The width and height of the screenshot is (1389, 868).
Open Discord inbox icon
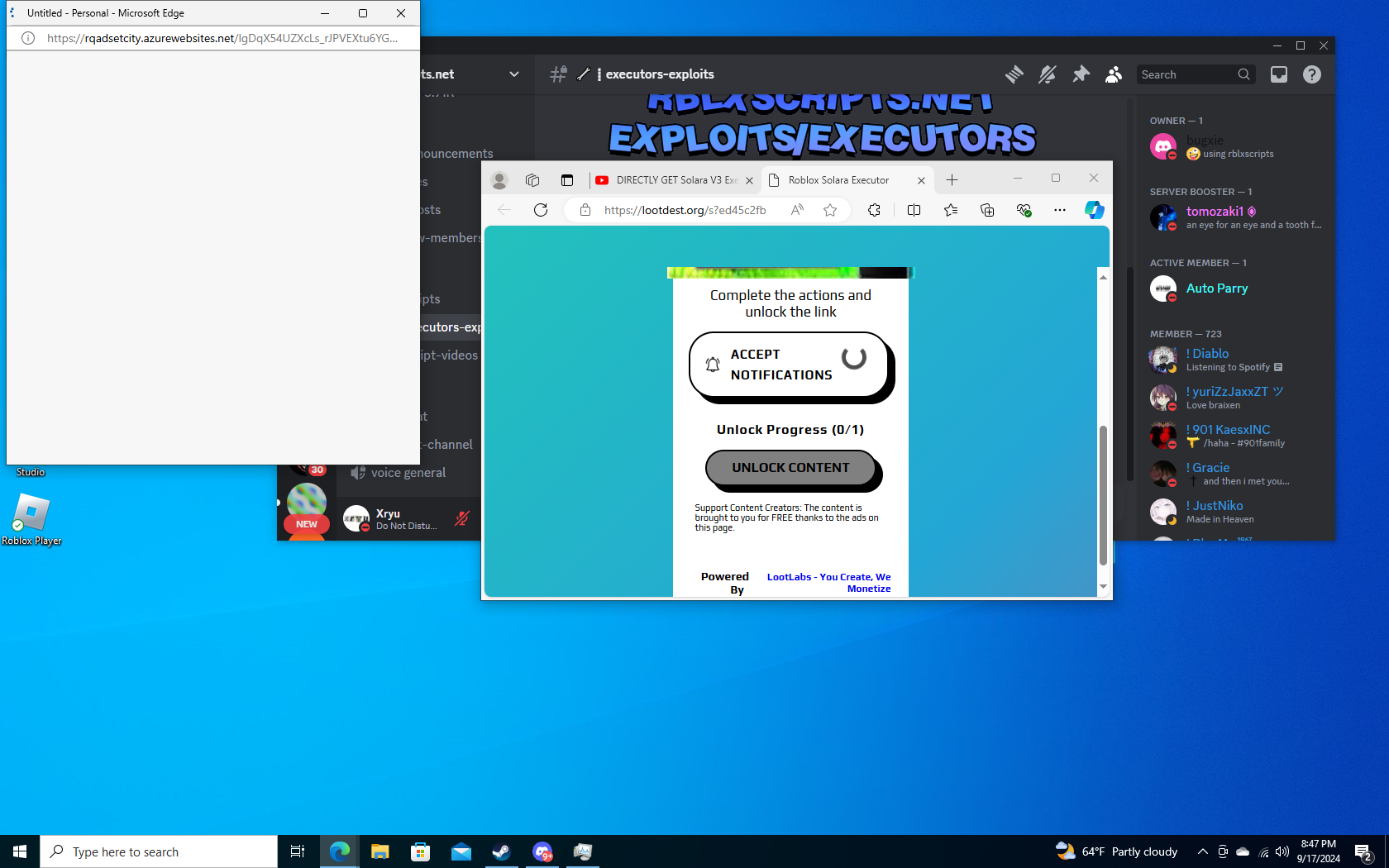pyautogui.click(x=1279, y=74)
